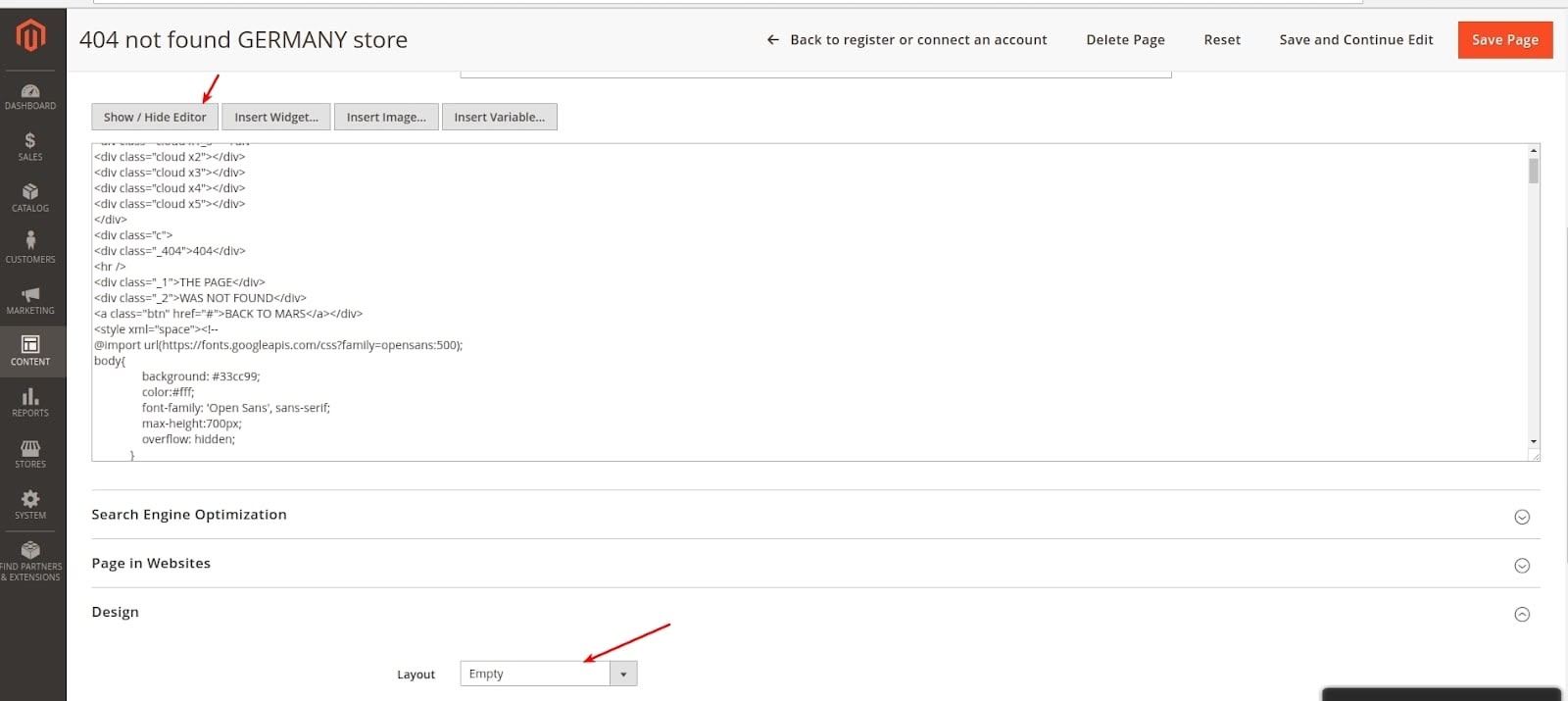Click the back arrow icon in the header

(x=772, y=40)
